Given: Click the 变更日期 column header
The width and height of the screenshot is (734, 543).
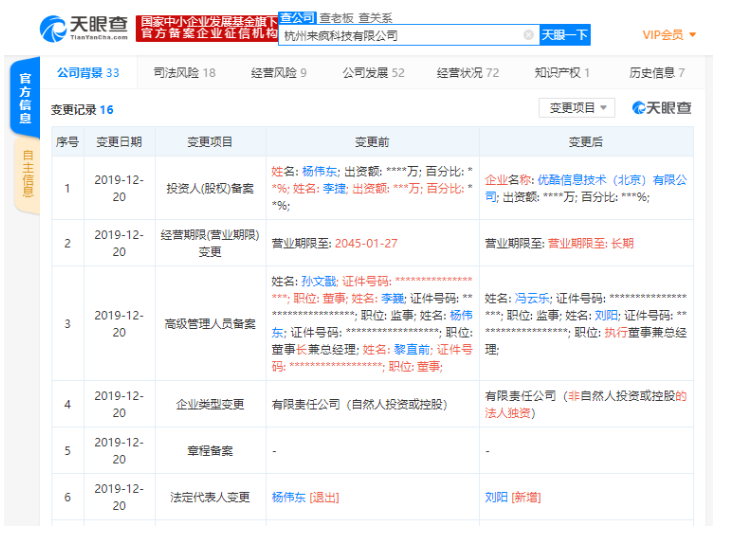Looking at the screenshot, I should pyautogui.click(x=119, y=142).
